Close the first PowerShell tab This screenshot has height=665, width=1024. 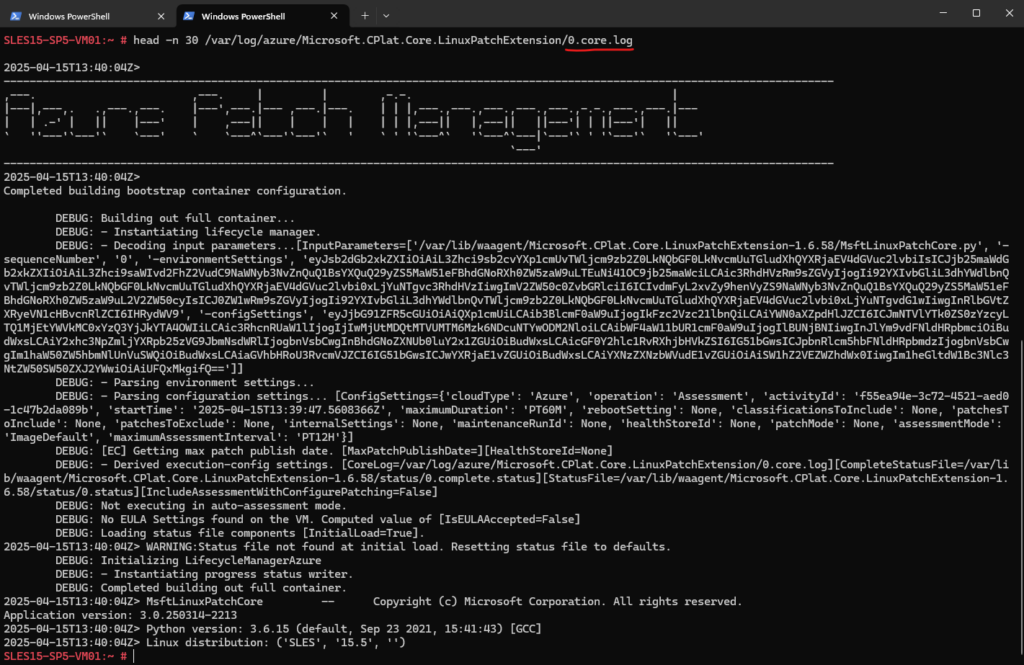click(x=161, y=16)
